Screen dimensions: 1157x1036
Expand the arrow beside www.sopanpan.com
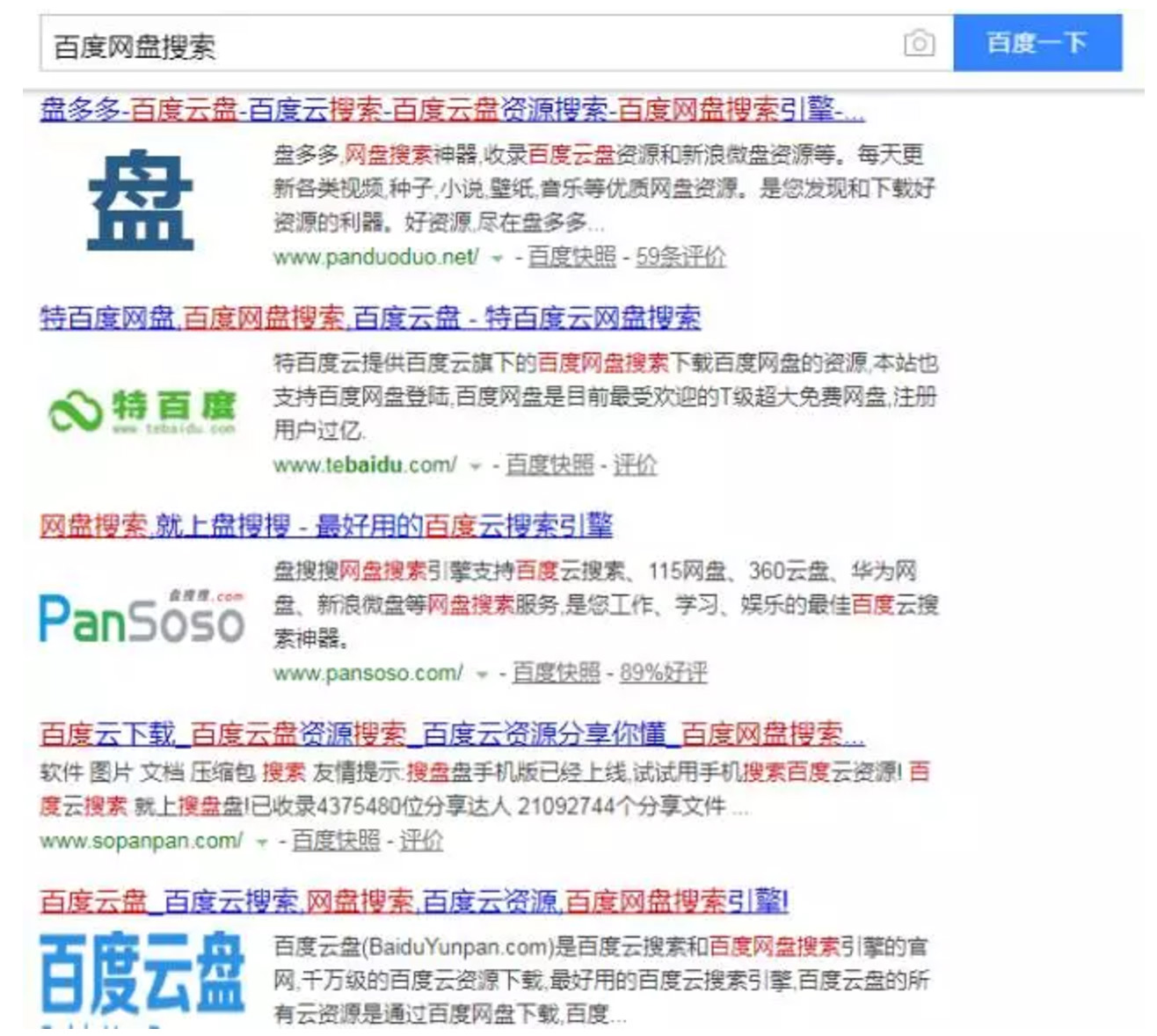click(261, 843)
